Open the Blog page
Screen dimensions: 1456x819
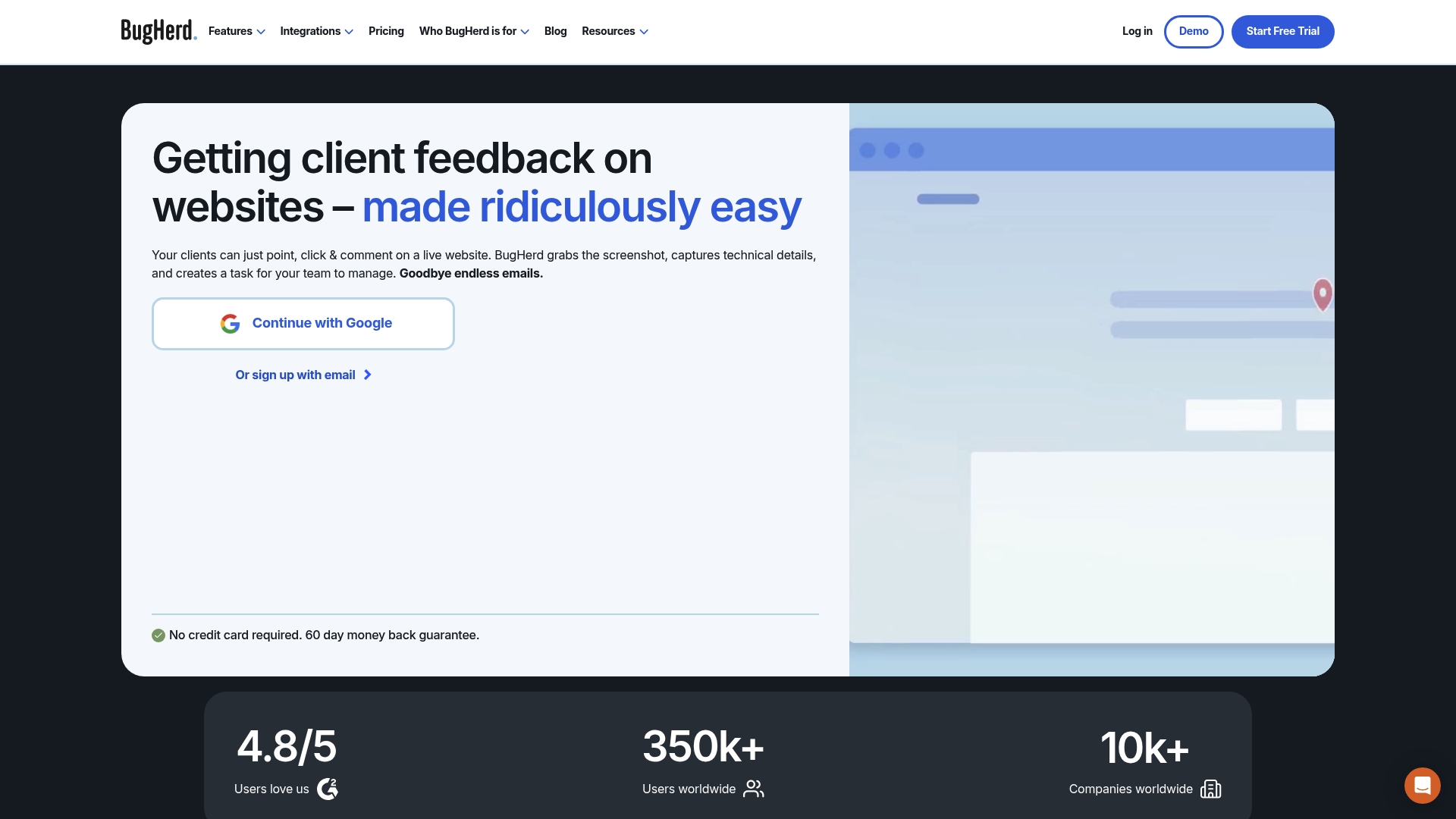(x=555, y=31)
